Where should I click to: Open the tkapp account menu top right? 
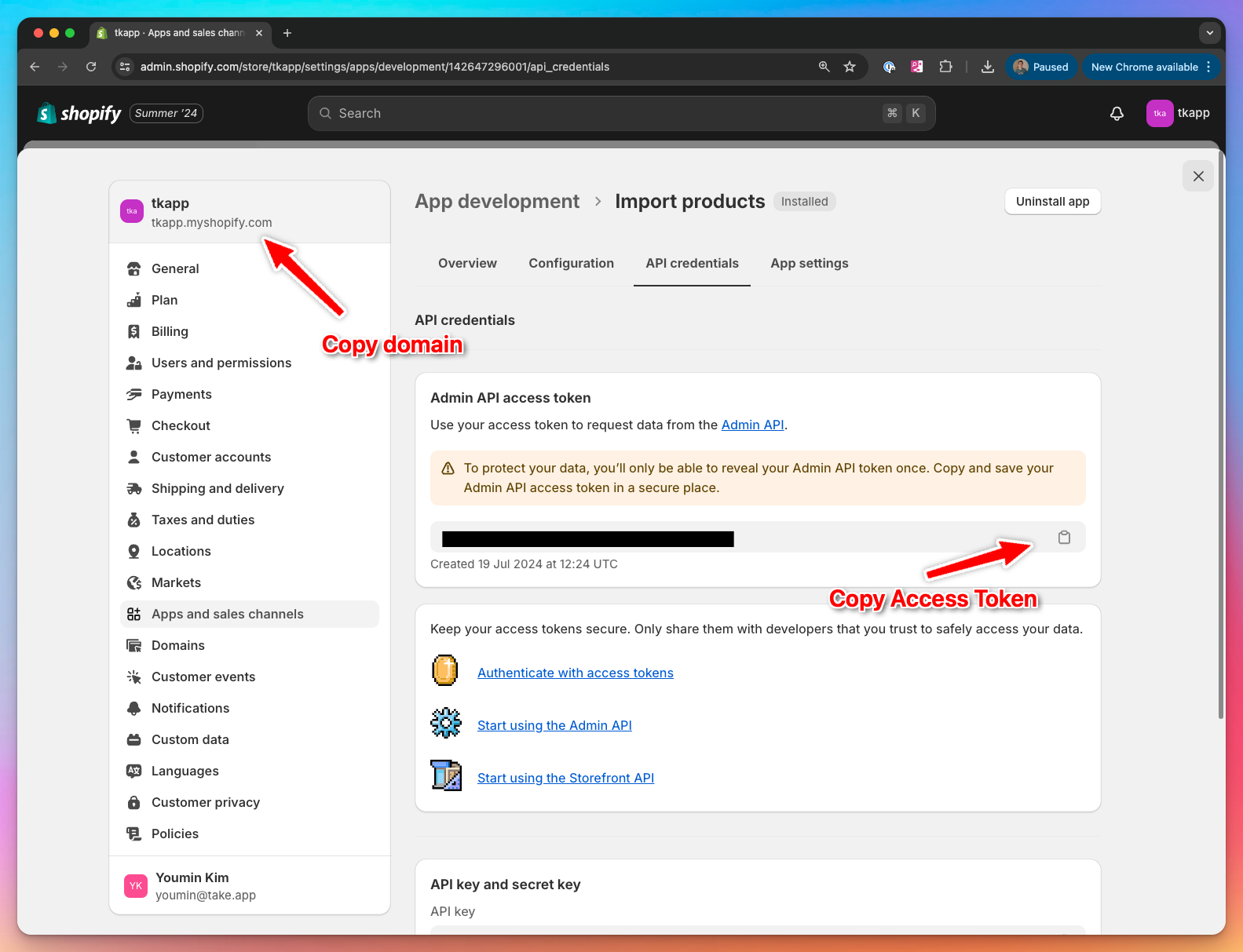point(1178,113)
